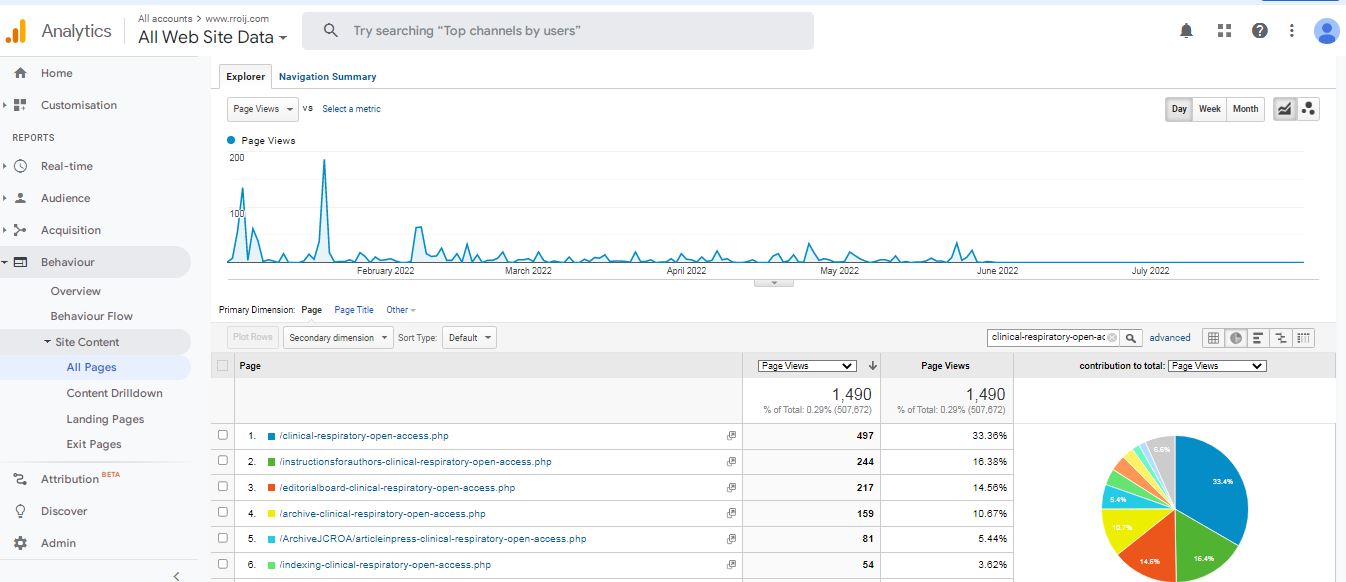The width and height of the screenshot is (1346, 582).
Task: Open the notifications bell
Action: (x=1186, y=31)
